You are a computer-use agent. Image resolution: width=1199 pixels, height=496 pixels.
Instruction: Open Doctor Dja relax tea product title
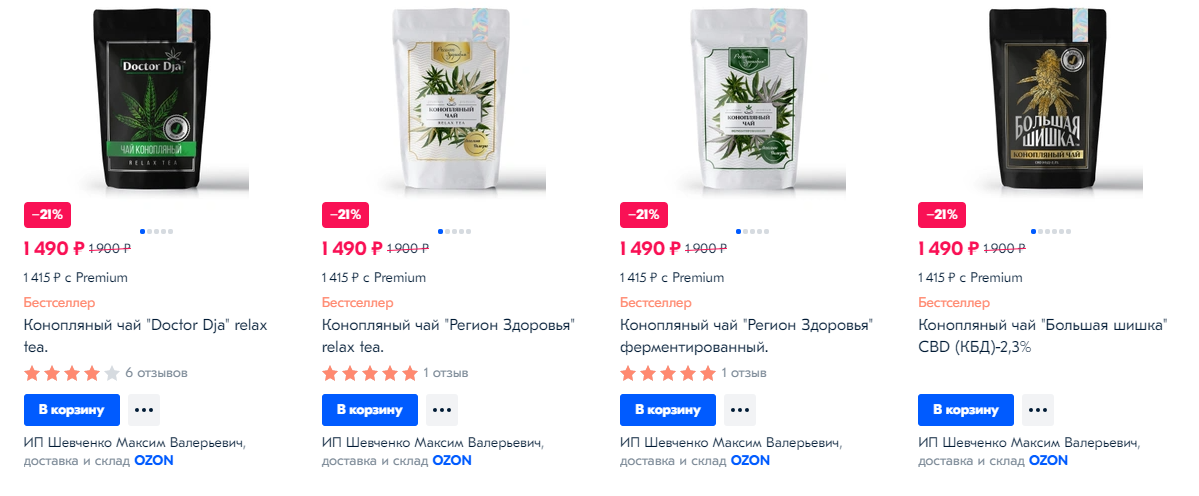[145, 336]
